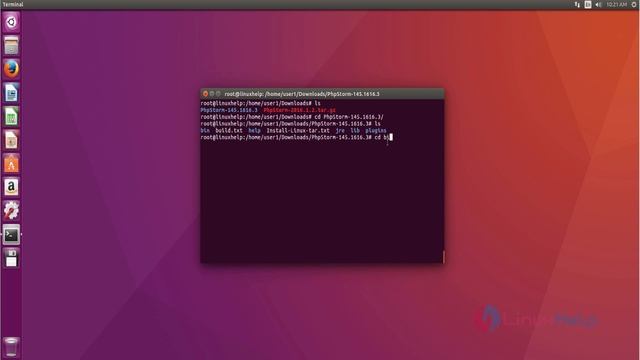
Task: Click the 'Terminal' title in the top panel
Action: click(x=13, y=4)
